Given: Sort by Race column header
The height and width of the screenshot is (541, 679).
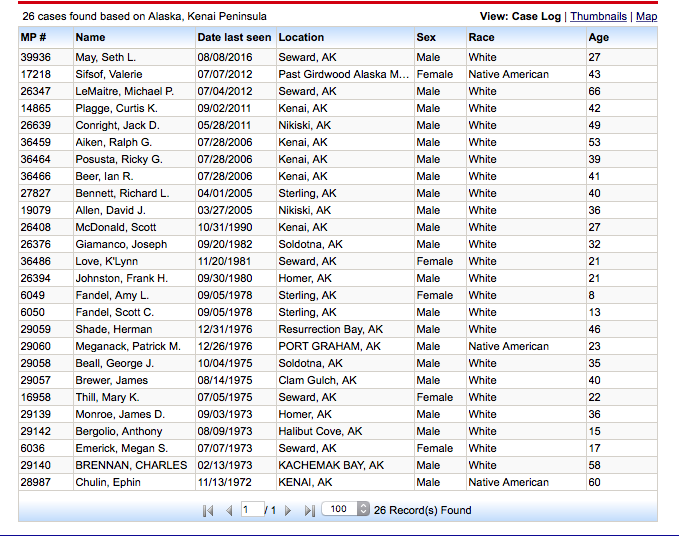Looking at the screenshot, I should point(481,37).
